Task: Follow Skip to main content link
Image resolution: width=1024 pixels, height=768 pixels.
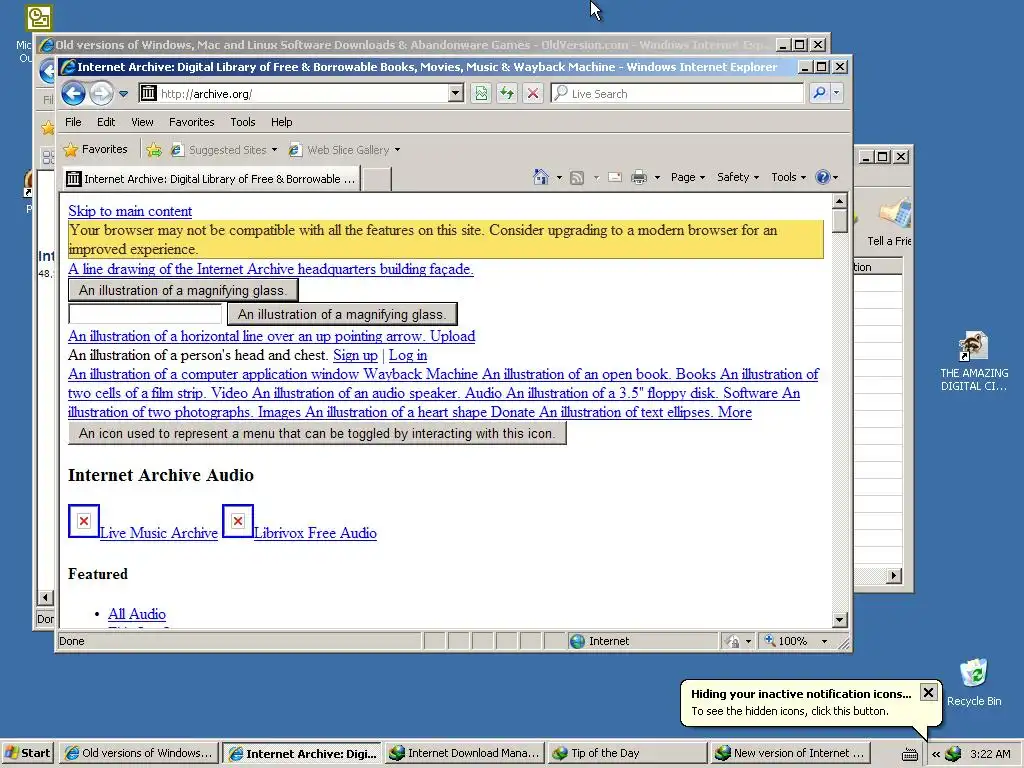Action: [x=130, y=211]
